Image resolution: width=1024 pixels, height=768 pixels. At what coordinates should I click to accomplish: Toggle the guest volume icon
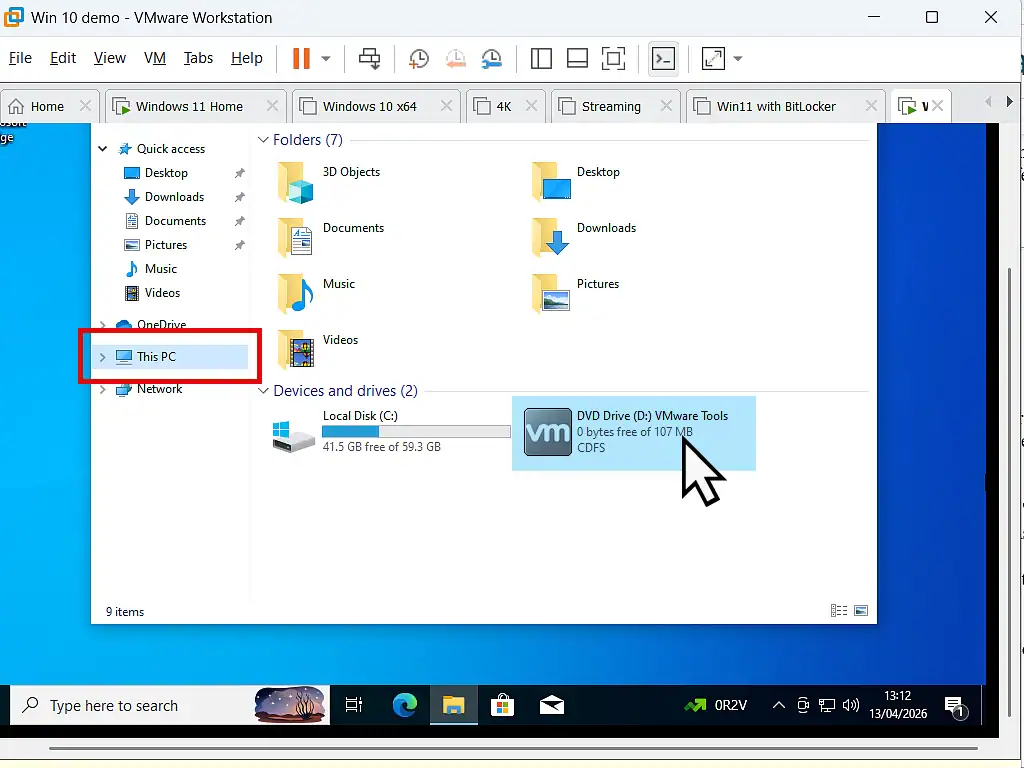click(849, 705)
